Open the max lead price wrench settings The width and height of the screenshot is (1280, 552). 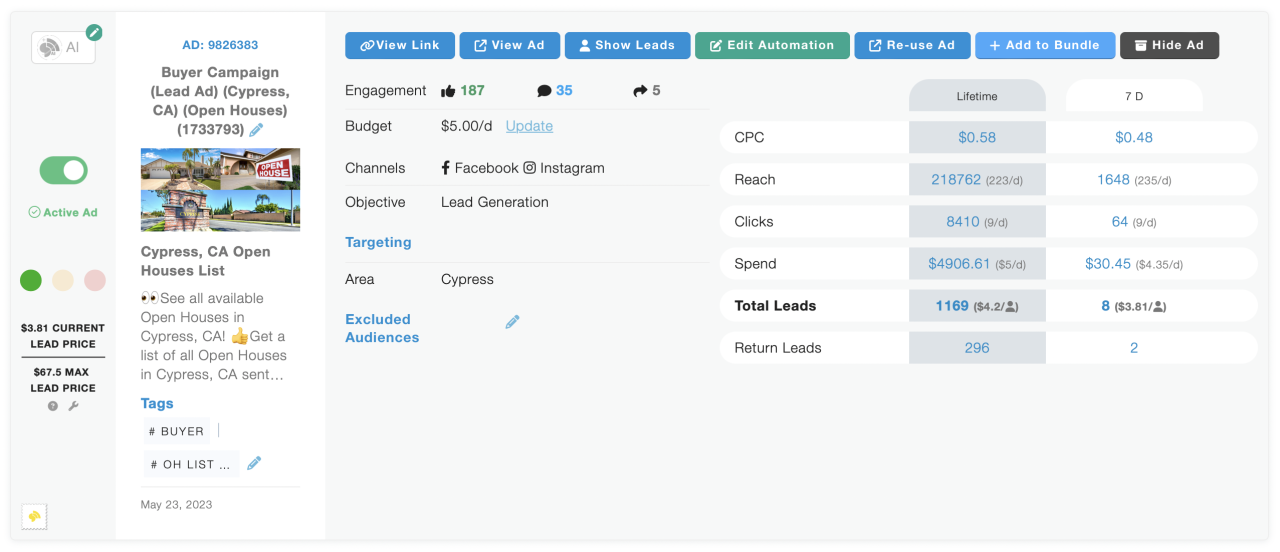coord(73,406)
